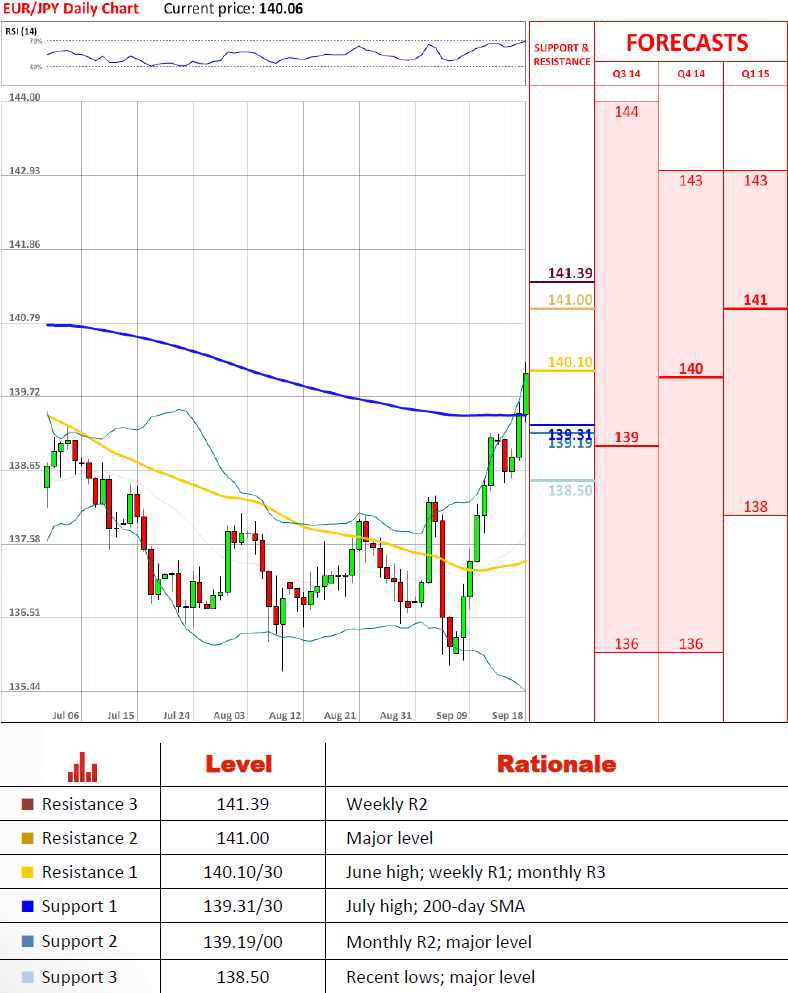
Task: Click the Support 1 blue color swatch
Action: [x=27, y=906]
